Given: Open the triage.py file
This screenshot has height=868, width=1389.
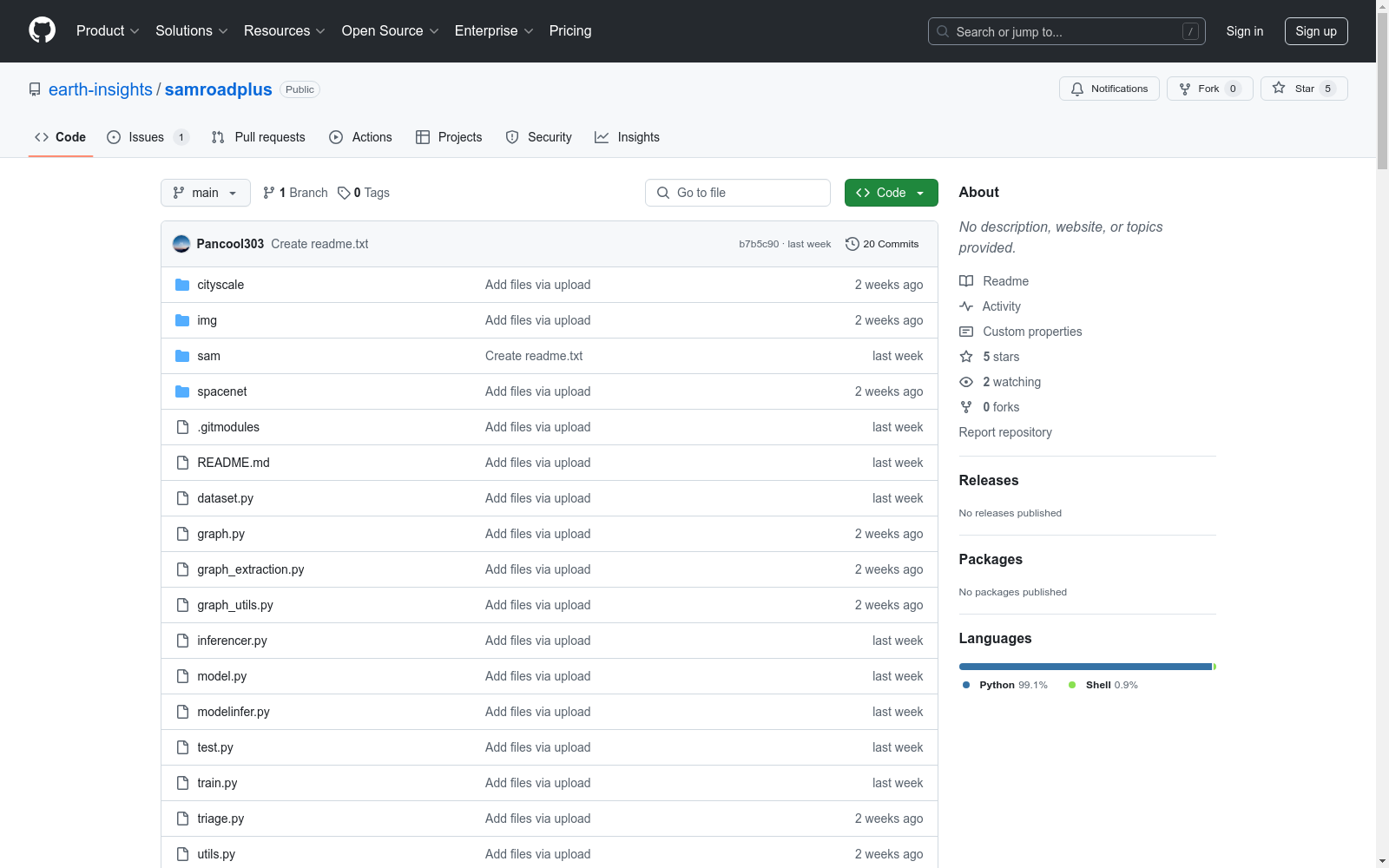Looking at the screenshot, I should pos(221,819).
